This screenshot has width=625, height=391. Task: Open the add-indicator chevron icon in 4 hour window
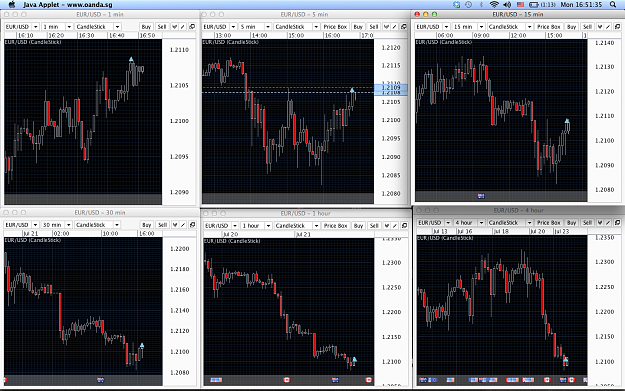pyautogui.click(x=600, y=222)
